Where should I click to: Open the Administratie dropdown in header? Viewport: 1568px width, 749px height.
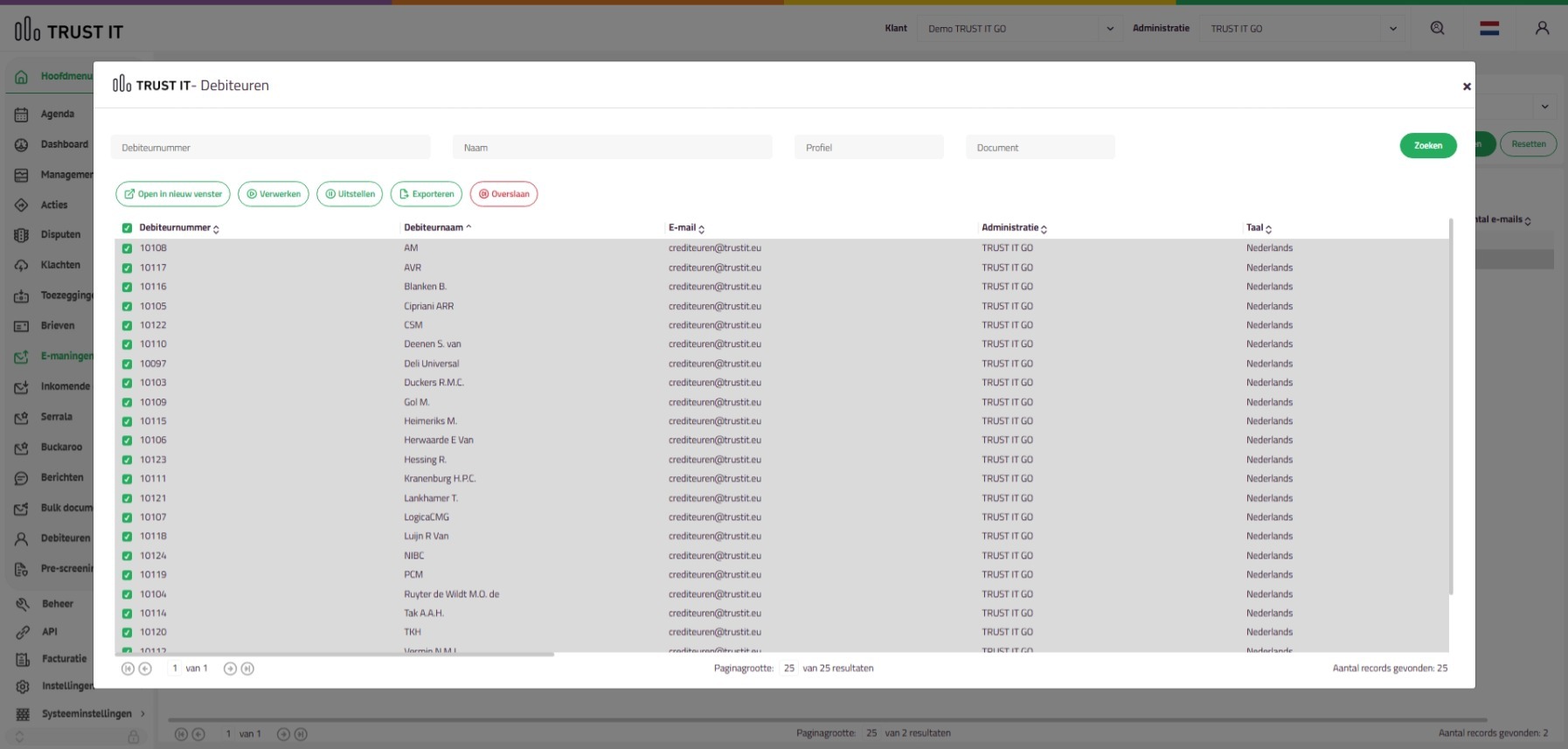click(1302, 29)
